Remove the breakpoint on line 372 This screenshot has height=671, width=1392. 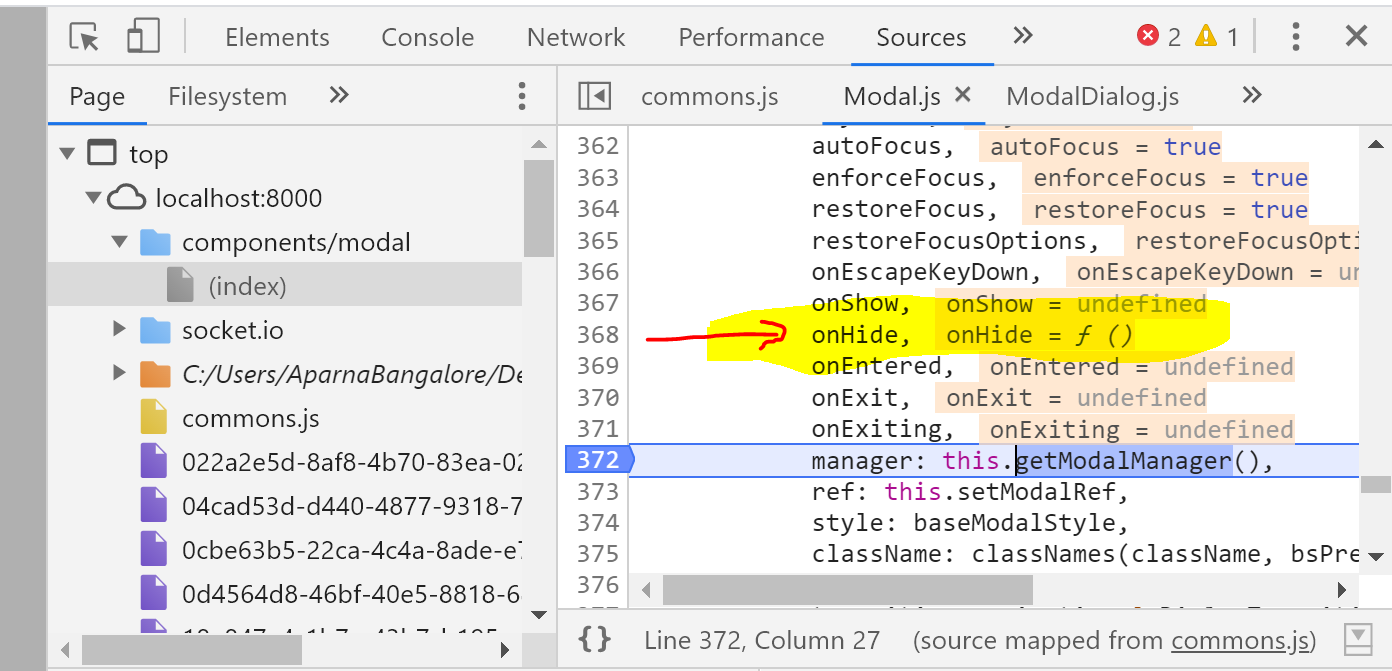coord(598,460)
